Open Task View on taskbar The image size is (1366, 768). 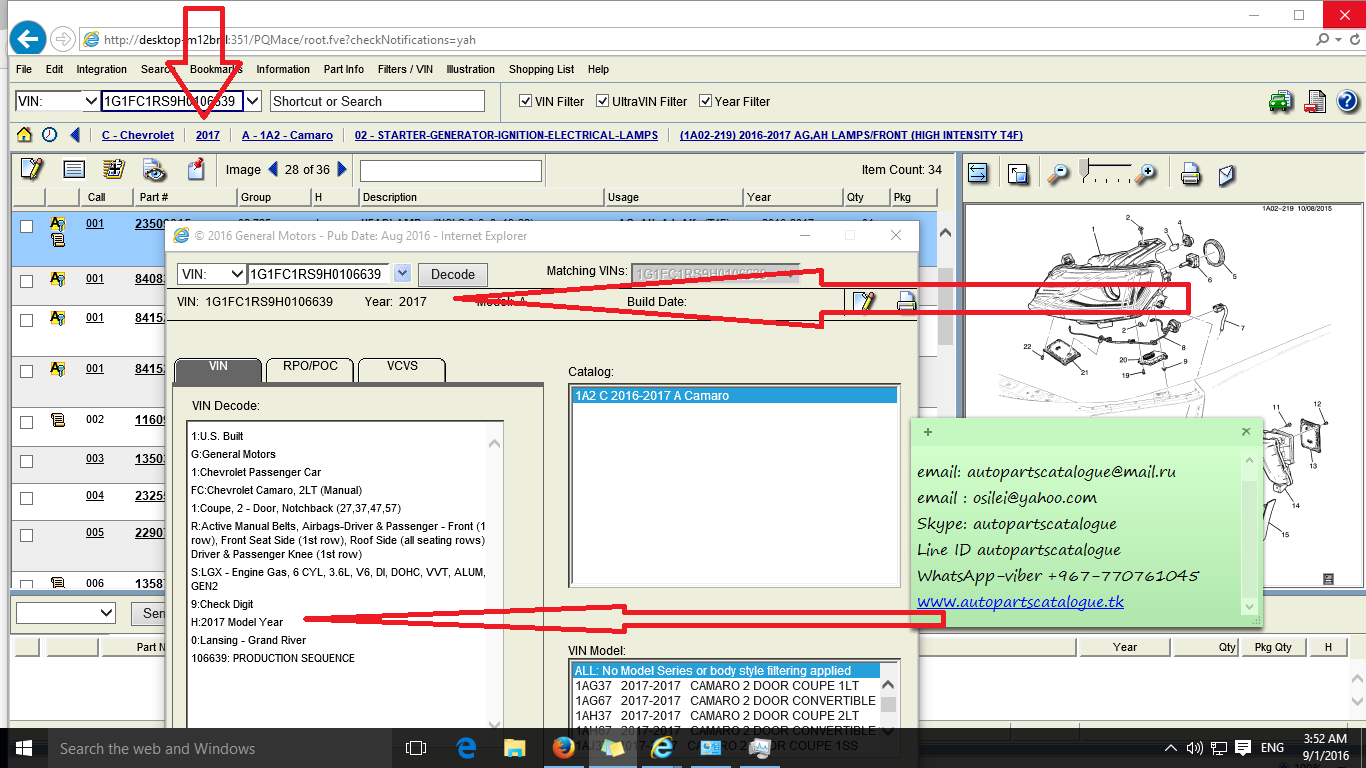(416, 748)
